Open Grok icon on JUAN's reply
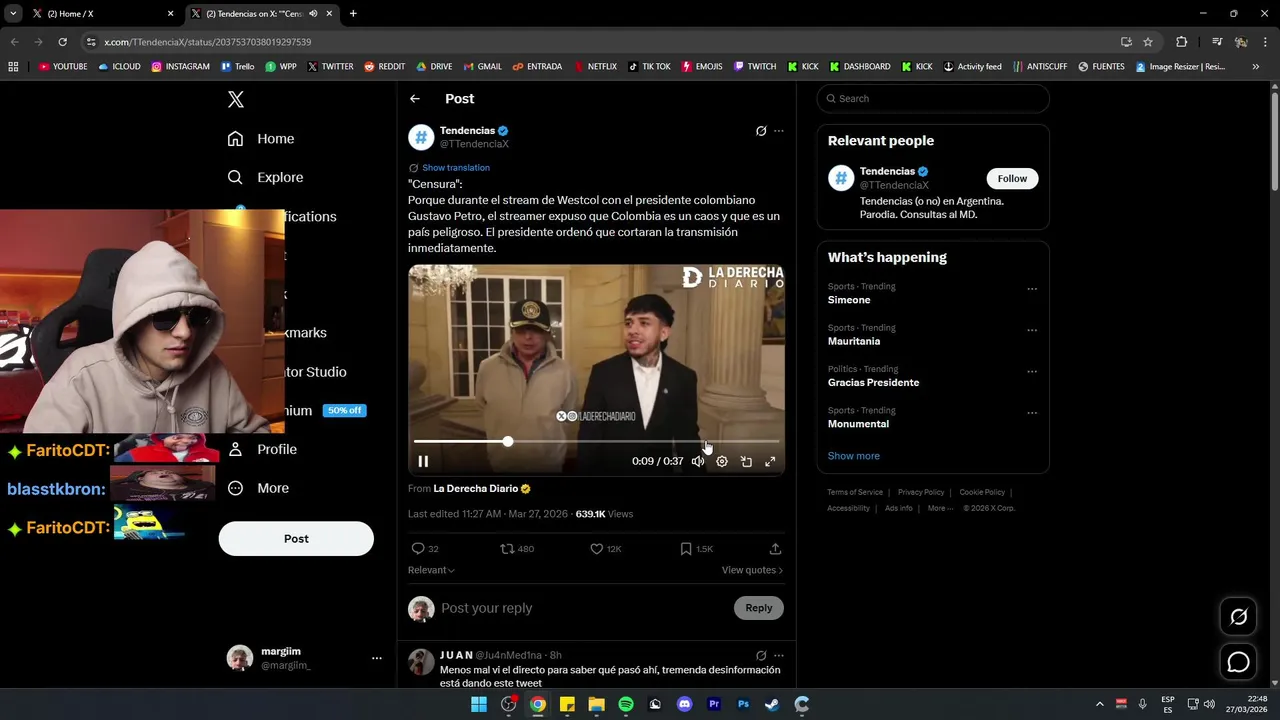The width and height of the screenshot is (1280, 720). [x=761, y=656]
